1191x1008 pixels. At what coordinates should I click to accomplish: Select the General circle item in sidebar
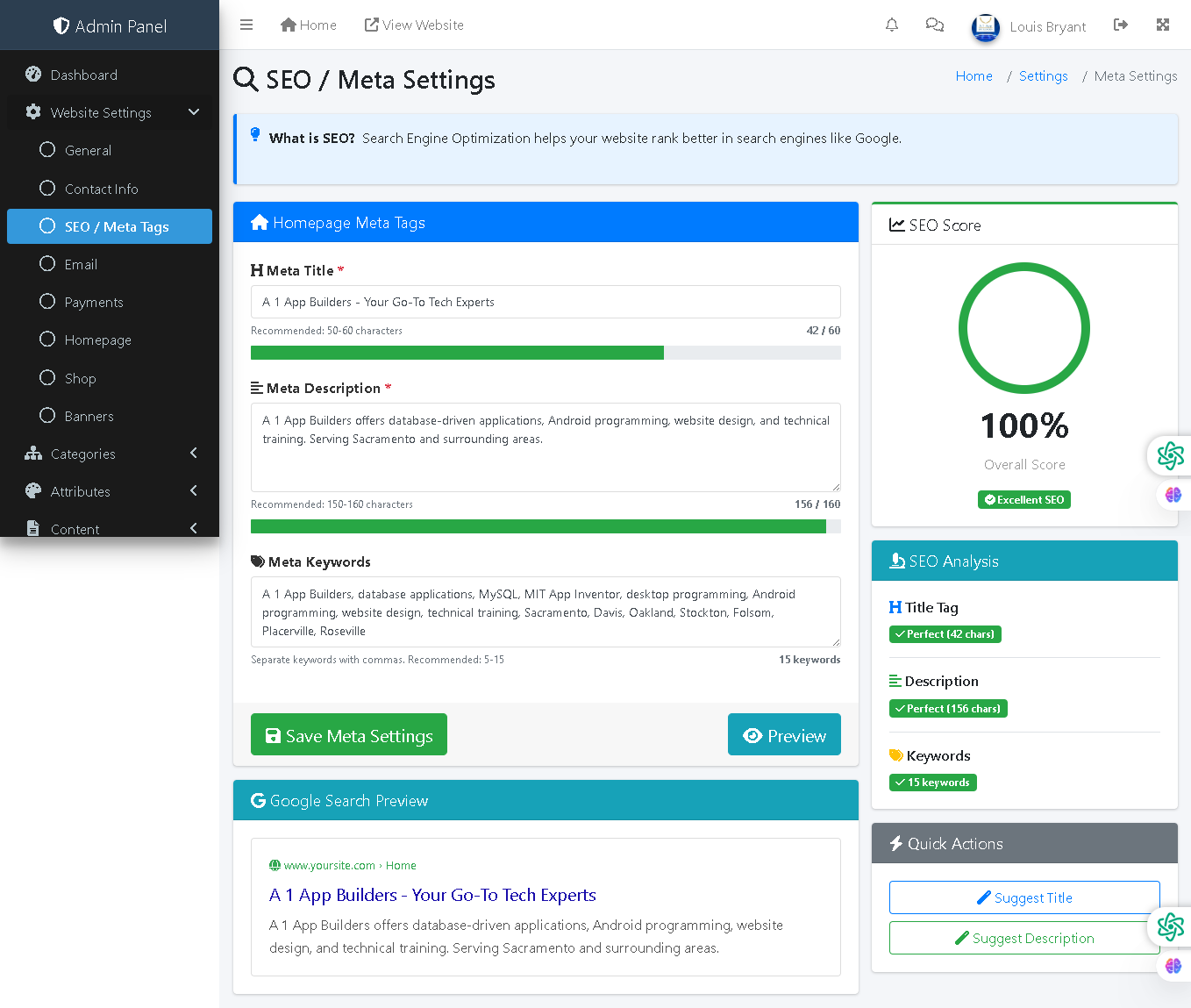tap(47, 150)
